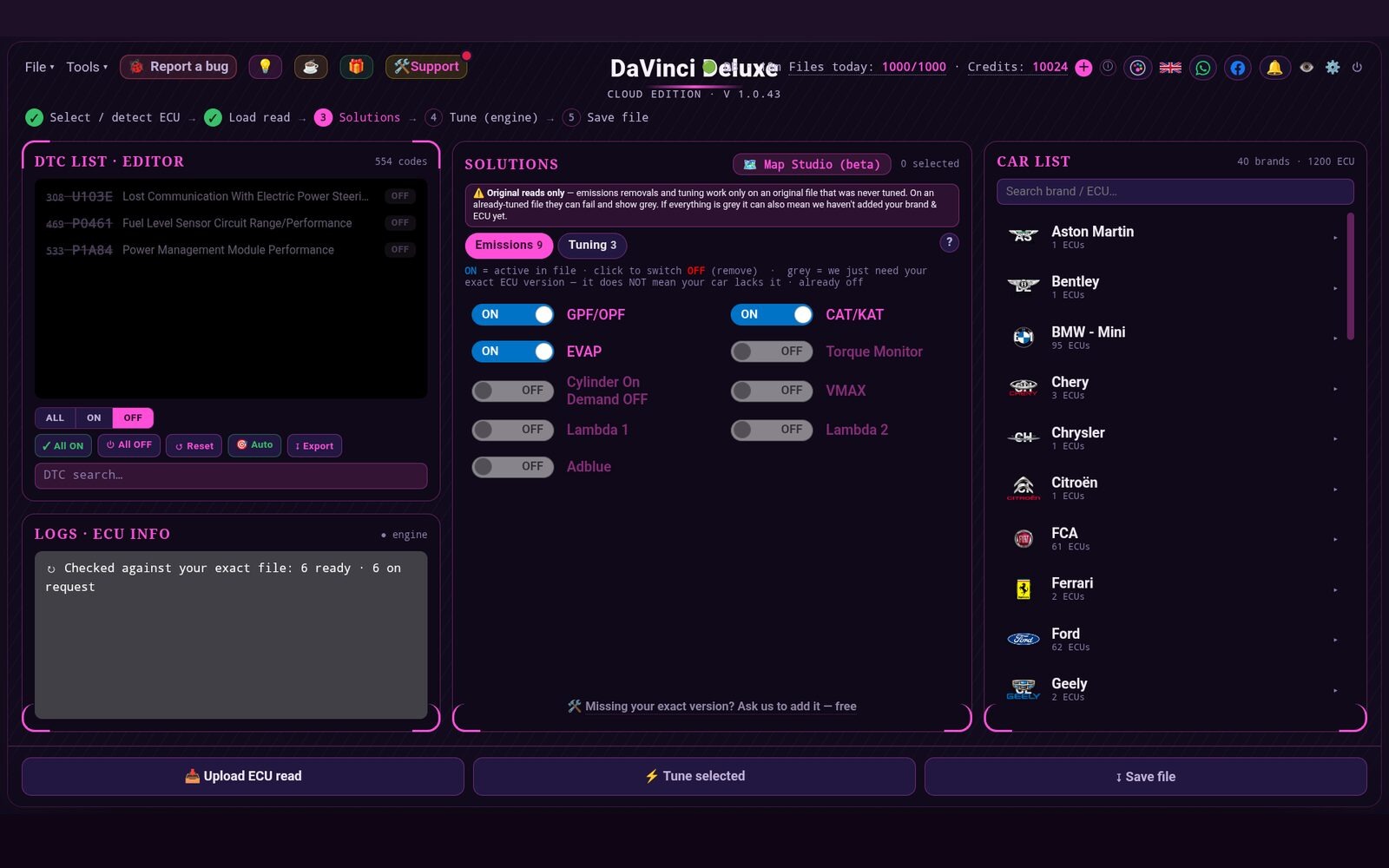This screenshot has width=1389, height=868.
Task: Click the lightbulb tips icon
Action: pos(265,67)
